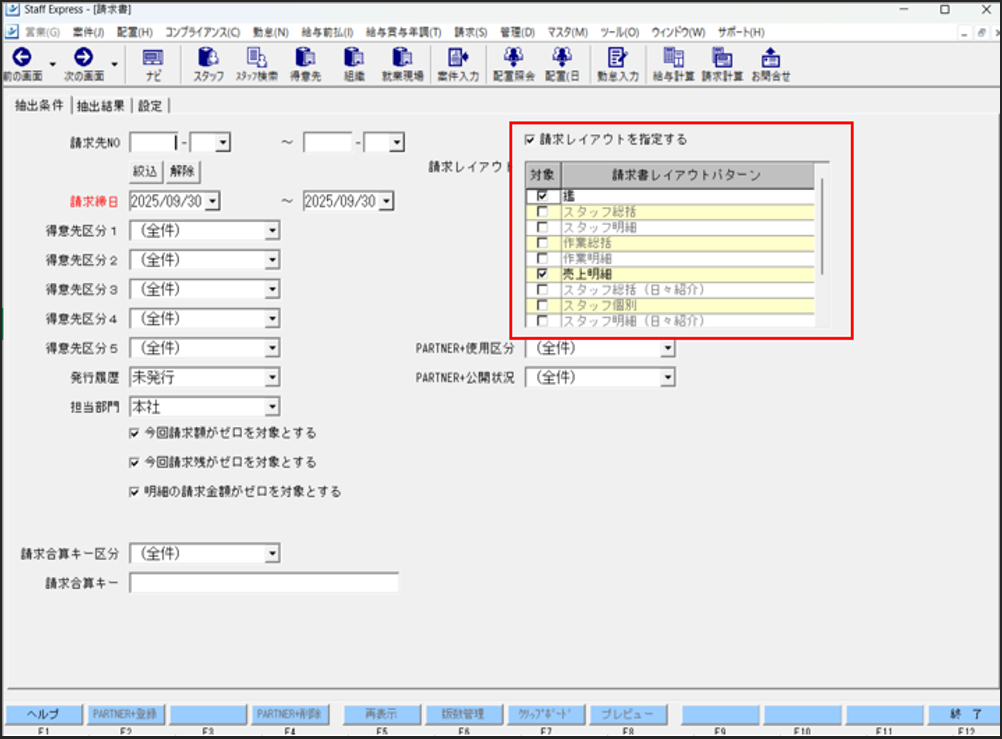The height and width of the screenshot is (739, 1002).
Task: Uncheck 今回請求額がゼロを対象とする
Action: tap(135, 433)
